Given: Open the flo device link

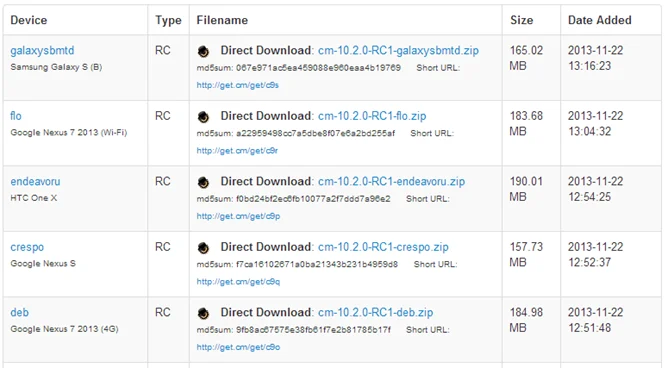Looking at the screenshot, I should point(16,116).
